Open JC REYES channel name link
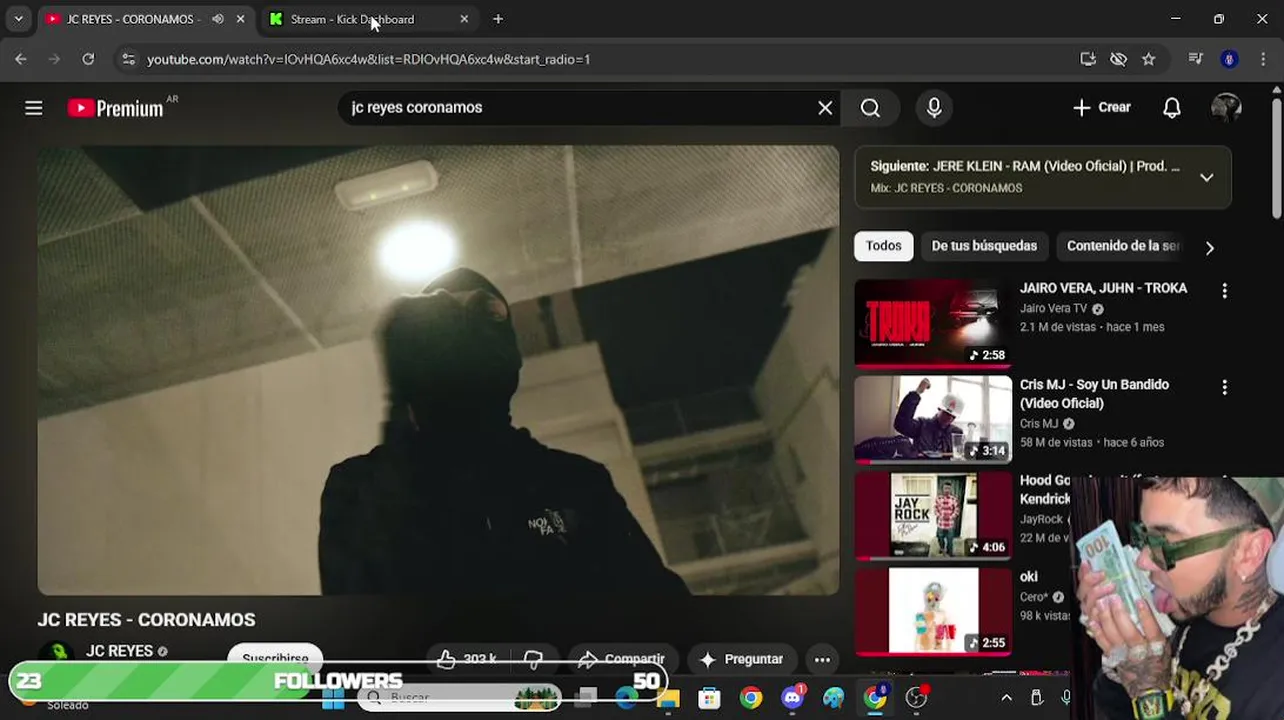The image size is (1284, 720). coord(119,651)
